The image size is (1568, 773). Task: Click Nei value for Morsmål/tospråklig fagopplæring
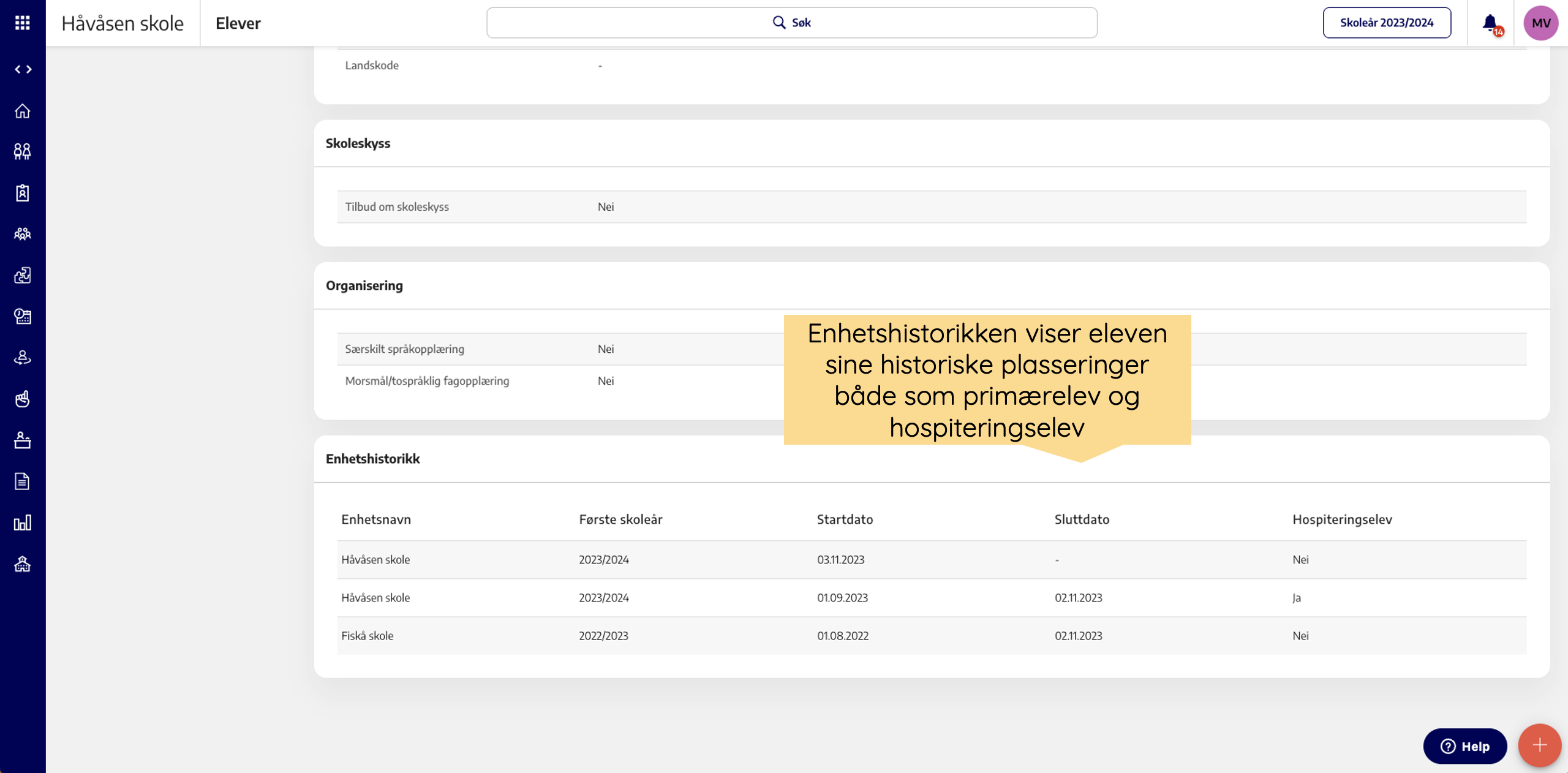click(x=606, y=381)
